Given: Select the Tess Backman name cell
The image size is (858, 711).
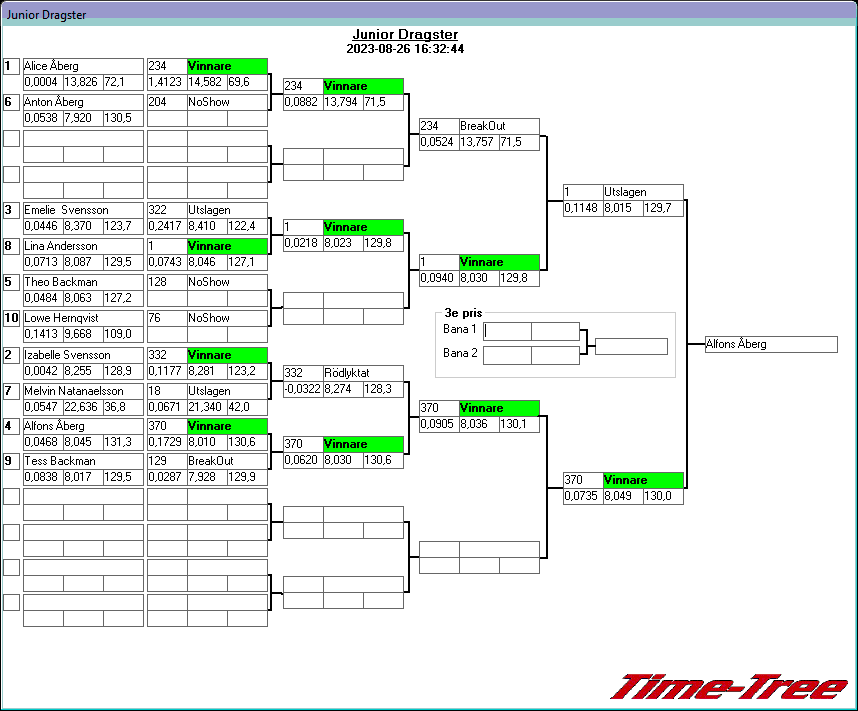Looking at the screenshot, I should (83, 461).
